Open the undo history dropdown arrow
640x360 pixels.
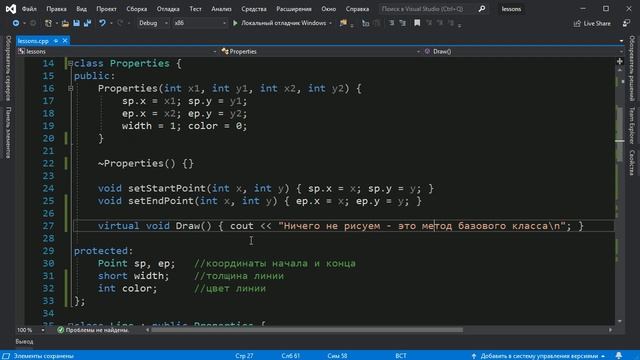[111, 23]
